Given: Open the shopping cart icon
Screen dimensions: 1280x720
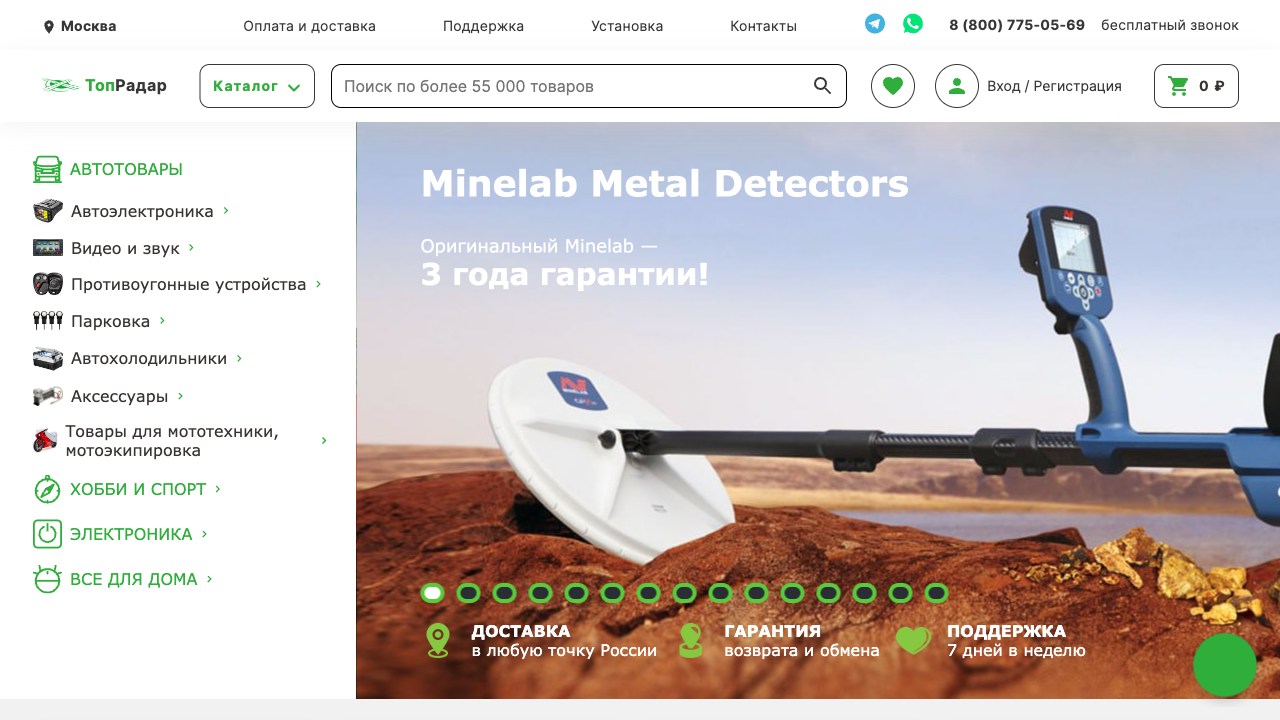Looking at the screenshot, I should tap(1179, 86).
